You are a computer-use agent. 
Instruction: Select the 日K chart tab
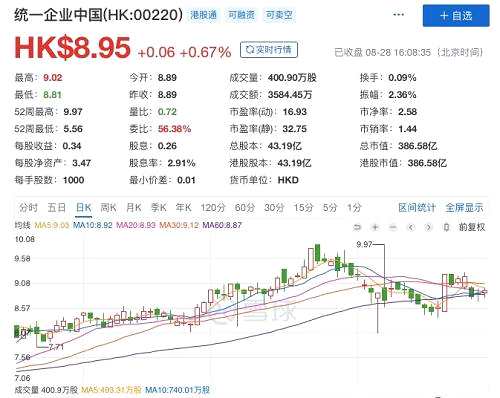[x=83, y=208]
